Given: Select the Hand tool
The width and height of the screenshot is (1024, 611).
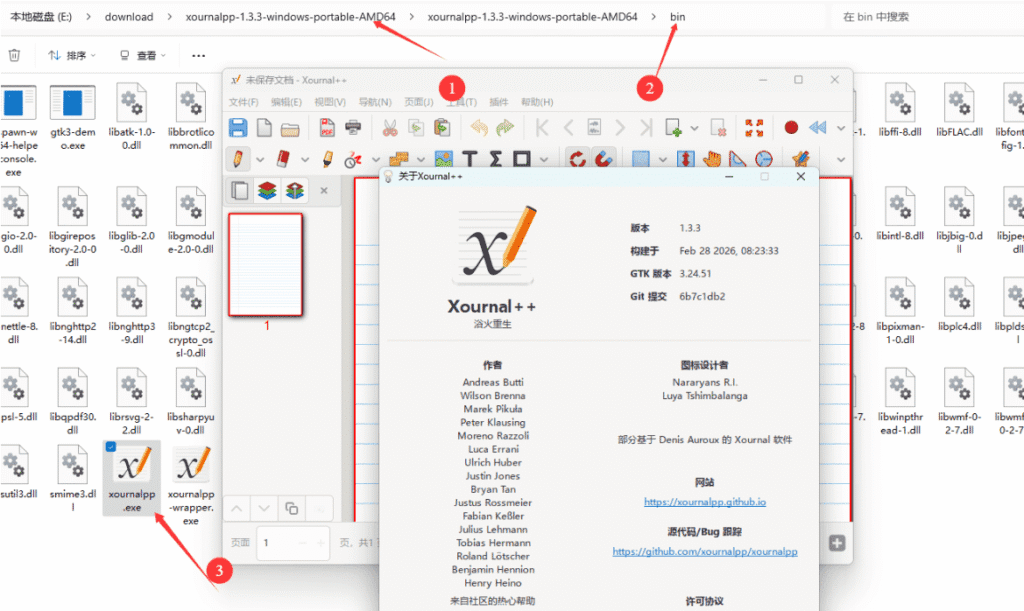Looking at the screenshot, I should pyautogui.click(x=711, y=159).
